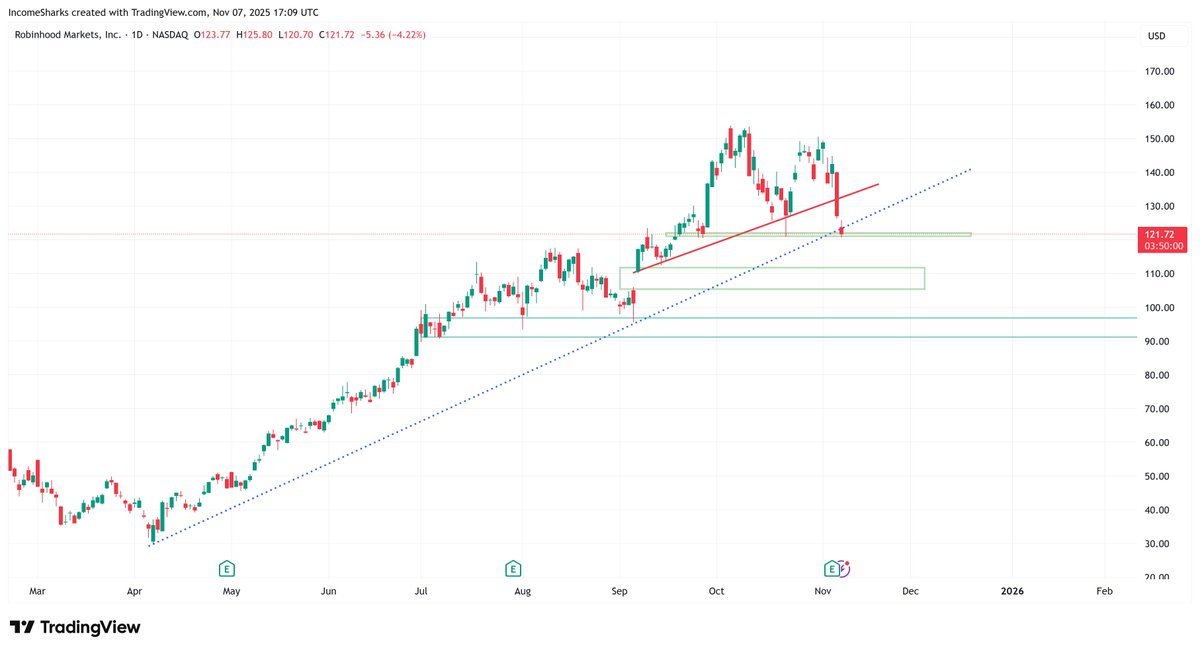
Task: Click the 130.00 price axis label
Action: coord(1160,207)
